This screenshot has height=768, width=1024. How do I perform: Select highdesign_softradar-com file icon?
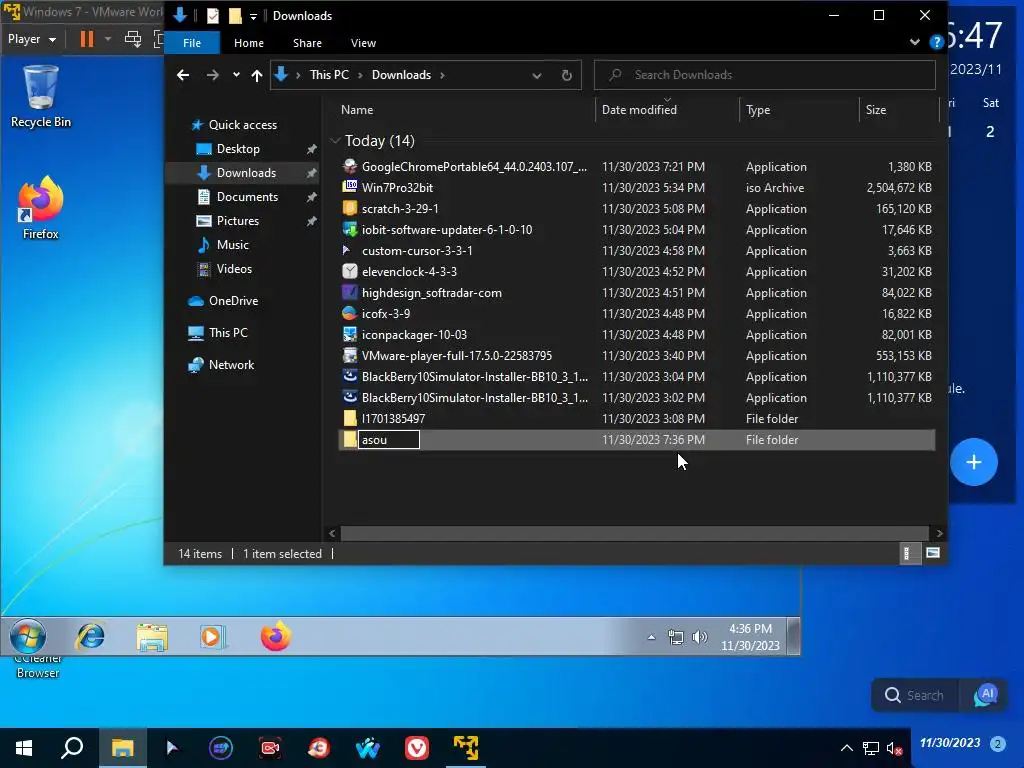pyautogui.click(x=350, y=293)
